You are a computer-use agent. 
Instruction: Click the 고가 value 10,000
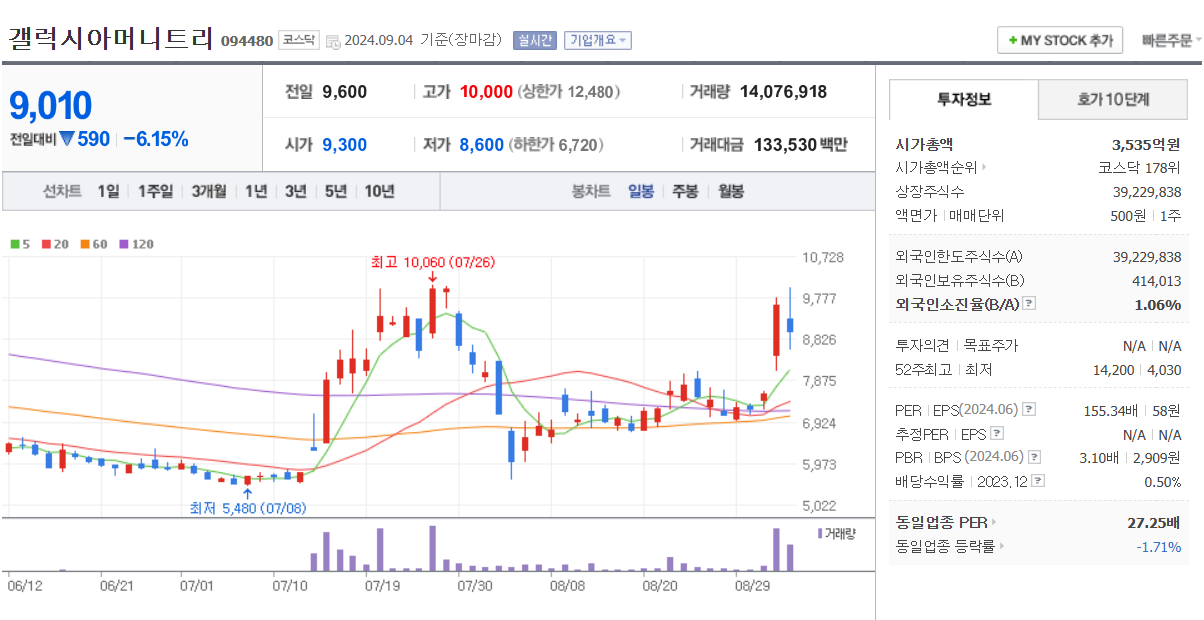coord(486,92)
